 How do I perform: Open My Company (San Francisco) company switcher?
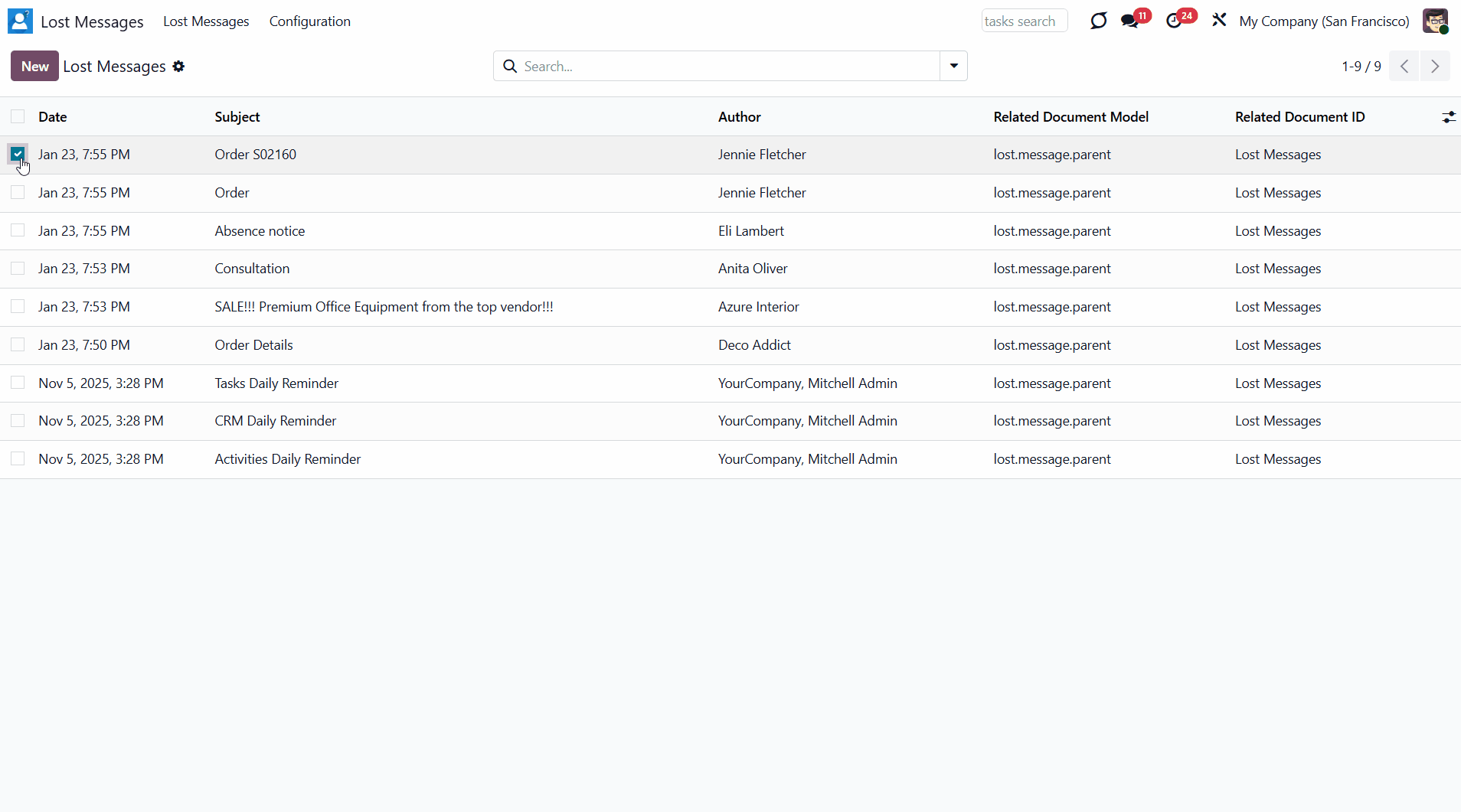click(1324, 21)
